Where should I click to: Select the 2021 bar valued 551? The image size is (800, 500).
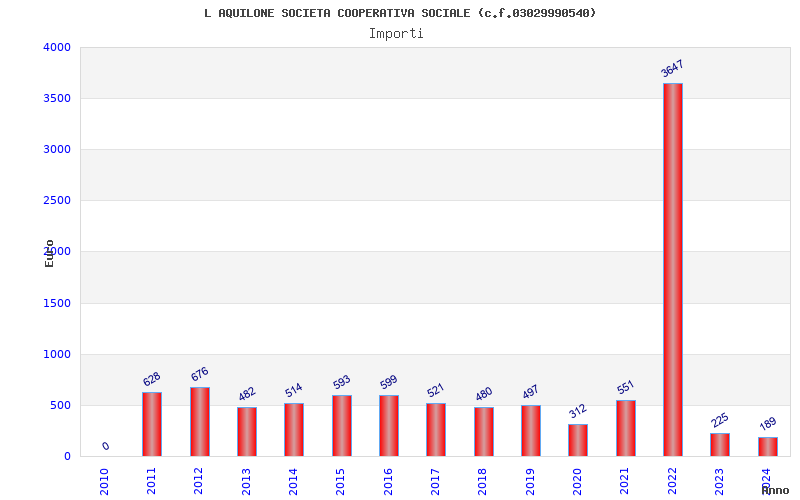pos(626,428)
